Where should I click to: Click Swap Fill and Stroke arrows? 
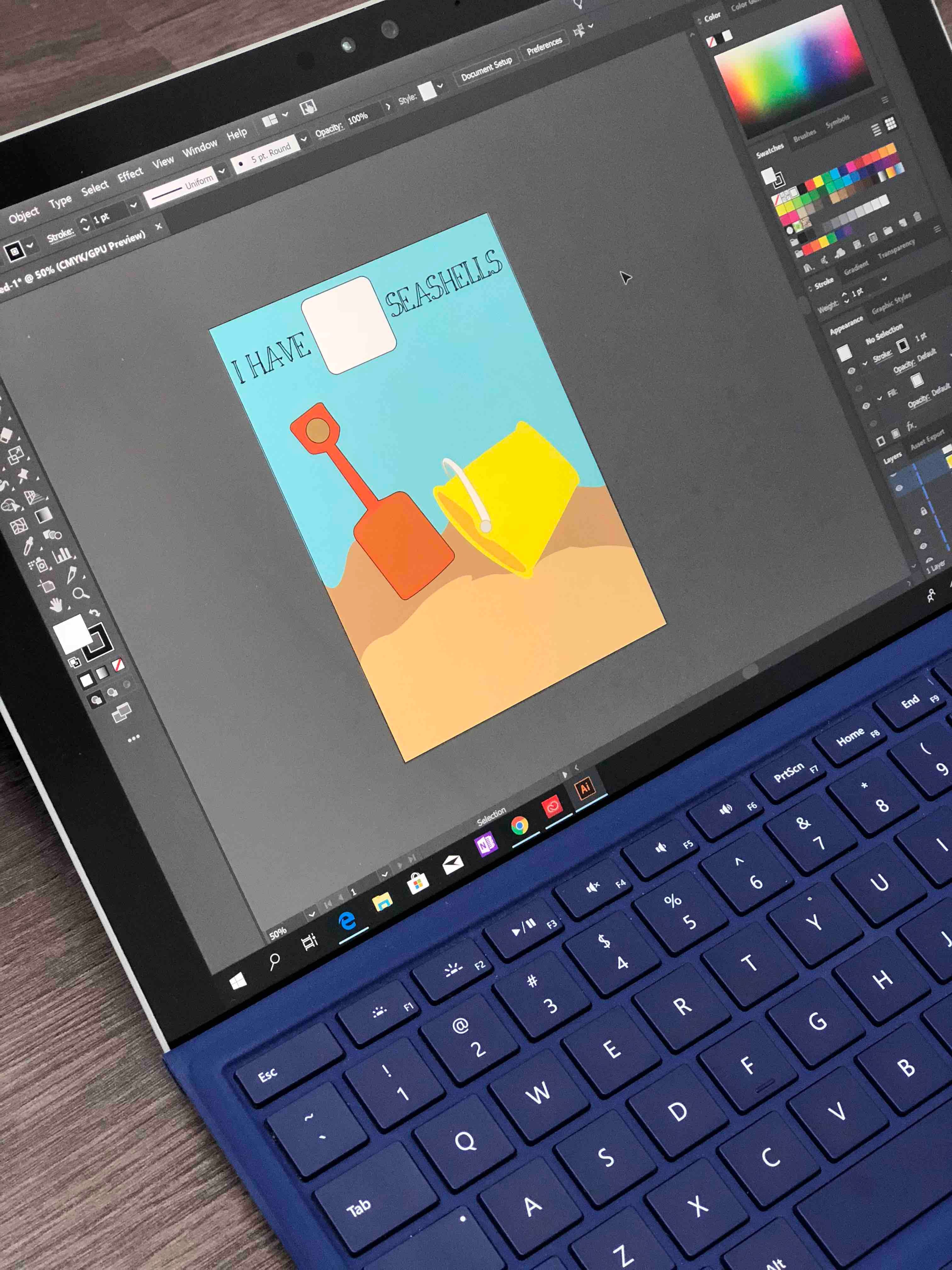(x=95, y=613)
